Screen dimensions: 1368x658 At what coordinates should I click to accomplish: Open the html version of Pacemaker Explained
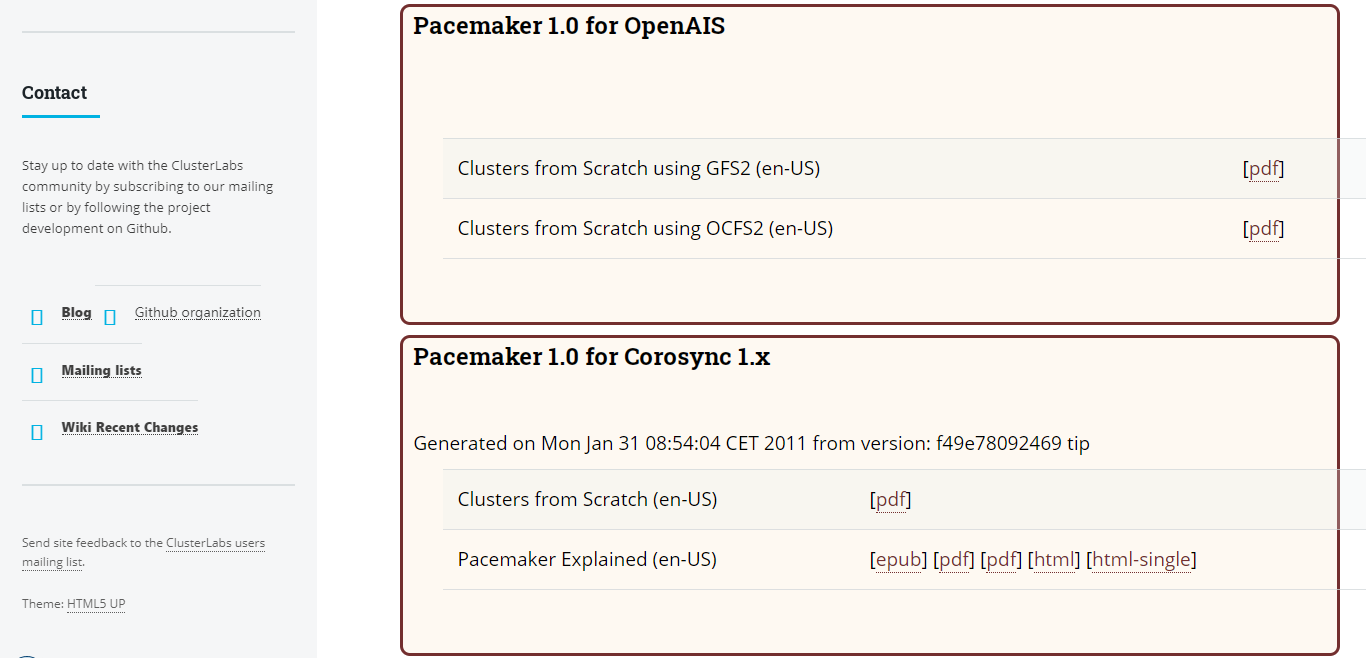click(1054, 559)
